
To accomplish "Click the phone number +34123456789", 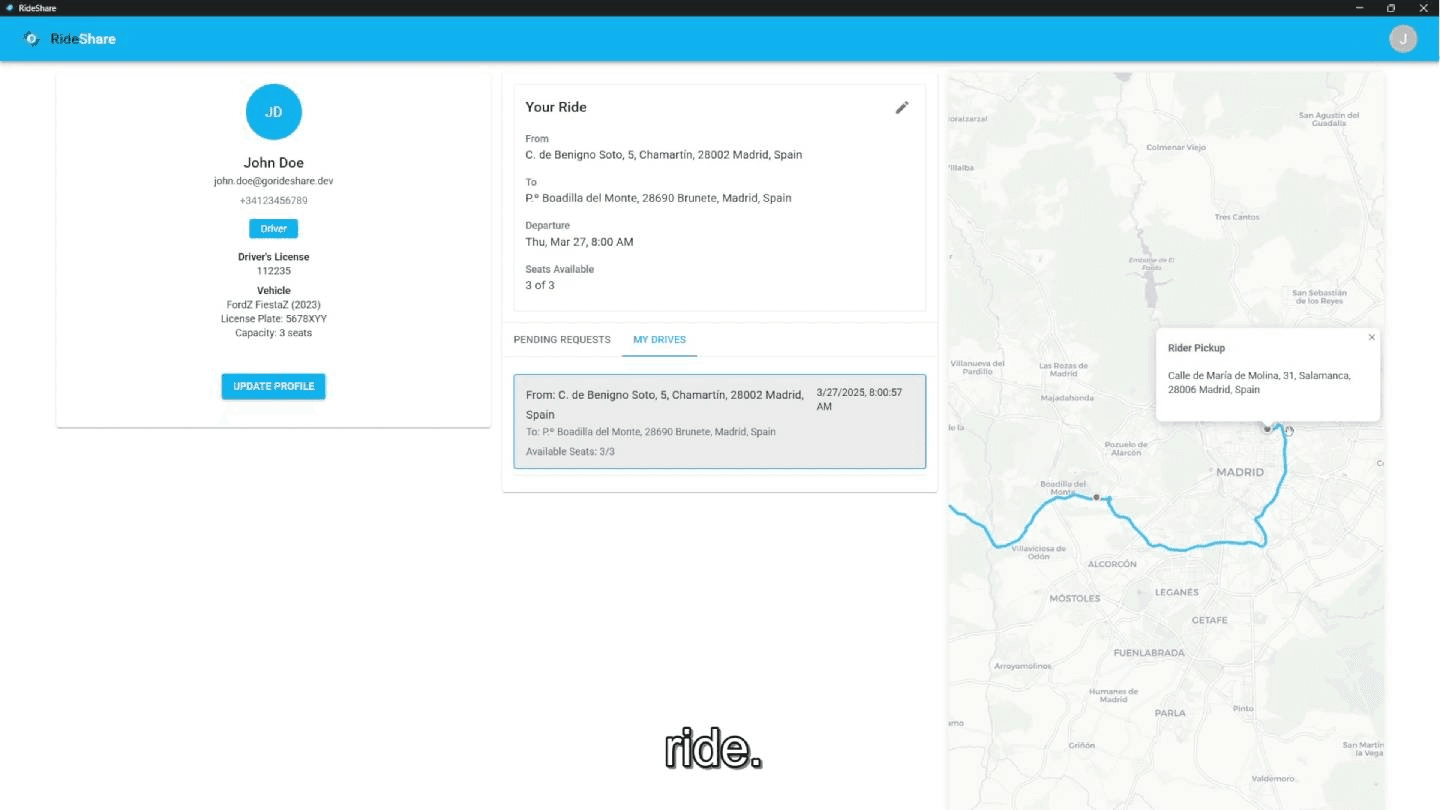I will pos(273,200).
